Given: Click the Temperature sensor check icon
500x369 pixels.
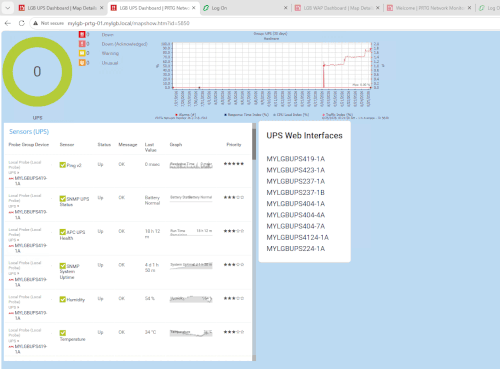Looking at the screenshot, I should point(63,333).
